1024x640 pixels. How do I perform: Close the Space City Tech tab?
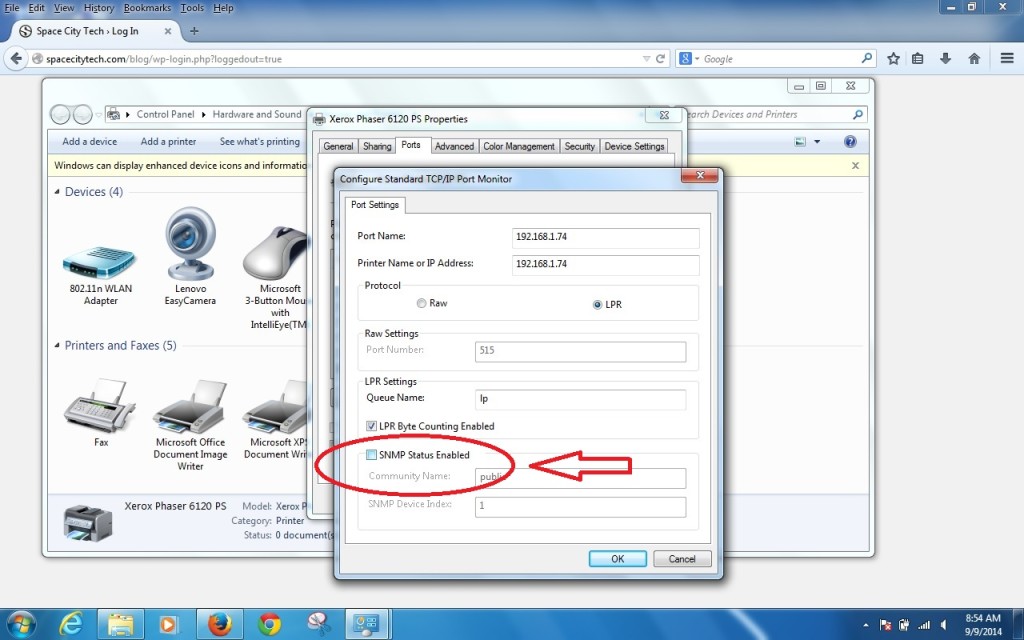pos(168,31)
